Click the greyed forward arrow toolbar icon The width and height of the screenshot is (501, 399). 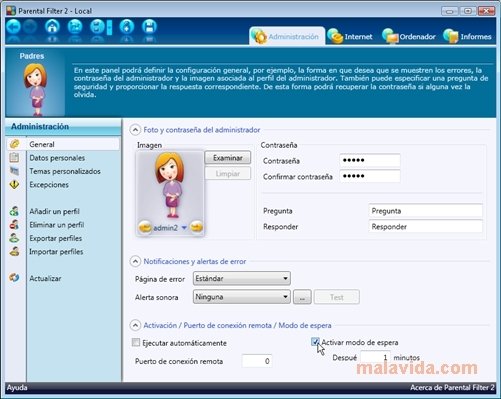click(30, 27)
